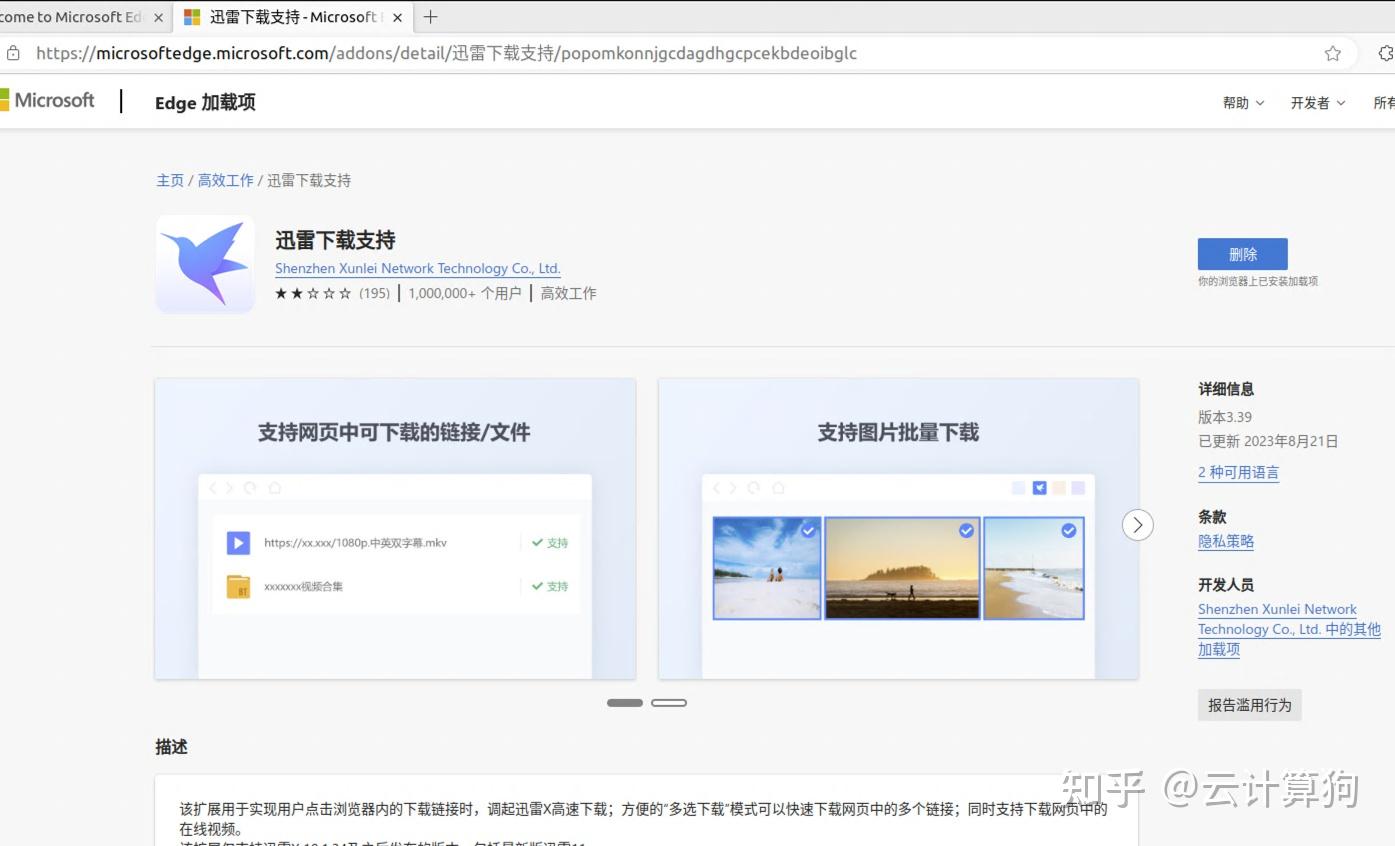
Task: Click the 详细信息 heading
Action: (x=1226, y=389)
